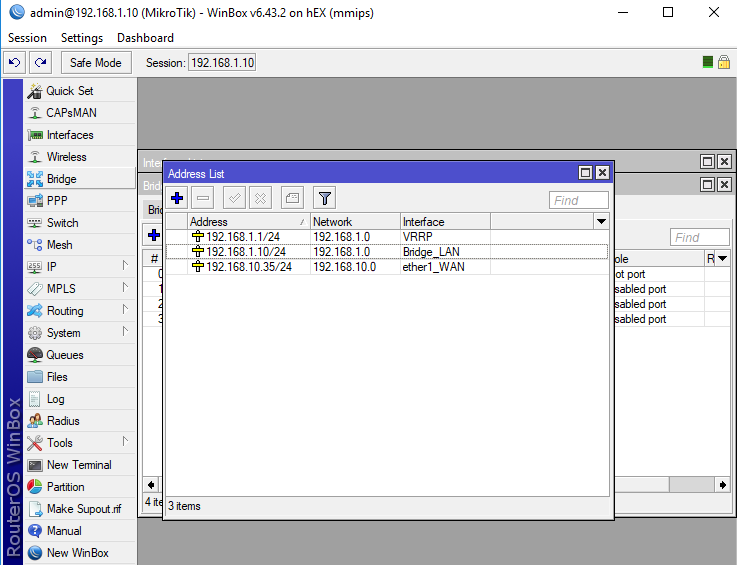Viewport: 737px width, 565px height.
Task: Open Quick Set in the sidebar
Action: tap(80, 91)
